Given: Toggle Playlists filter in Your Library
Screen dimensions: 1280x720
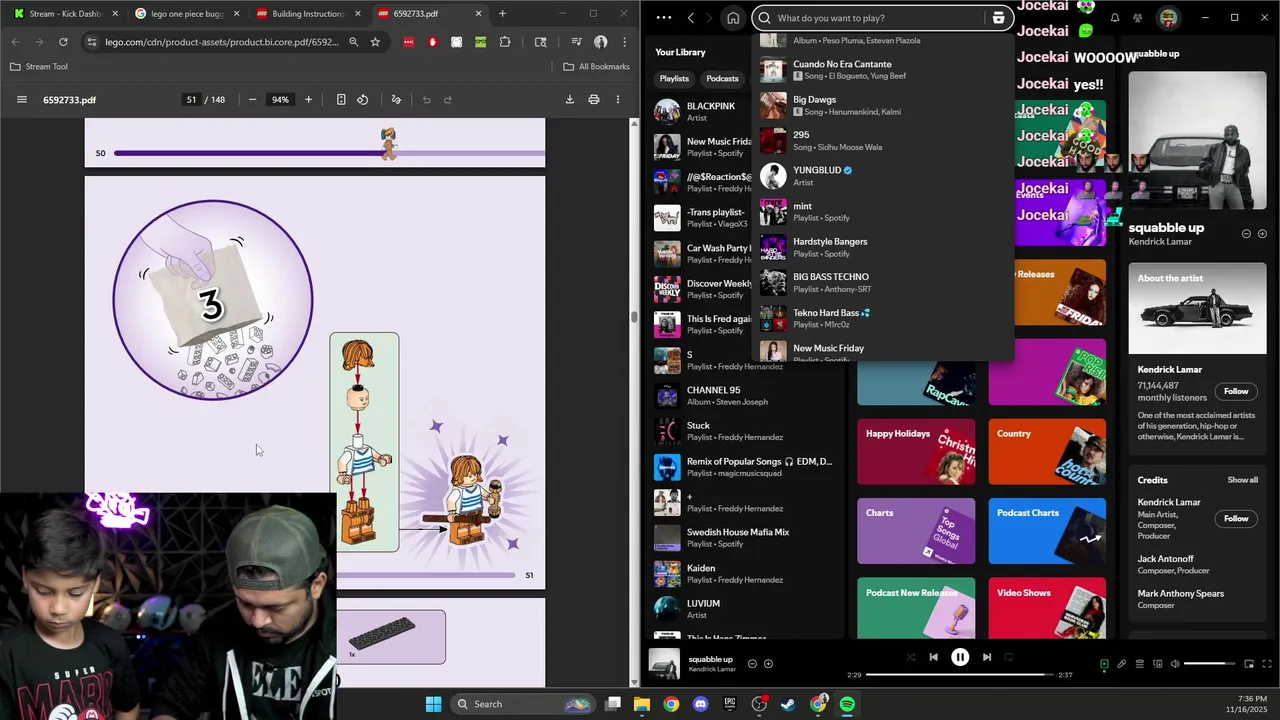Looking at the screenshot, I should point(674,79).
